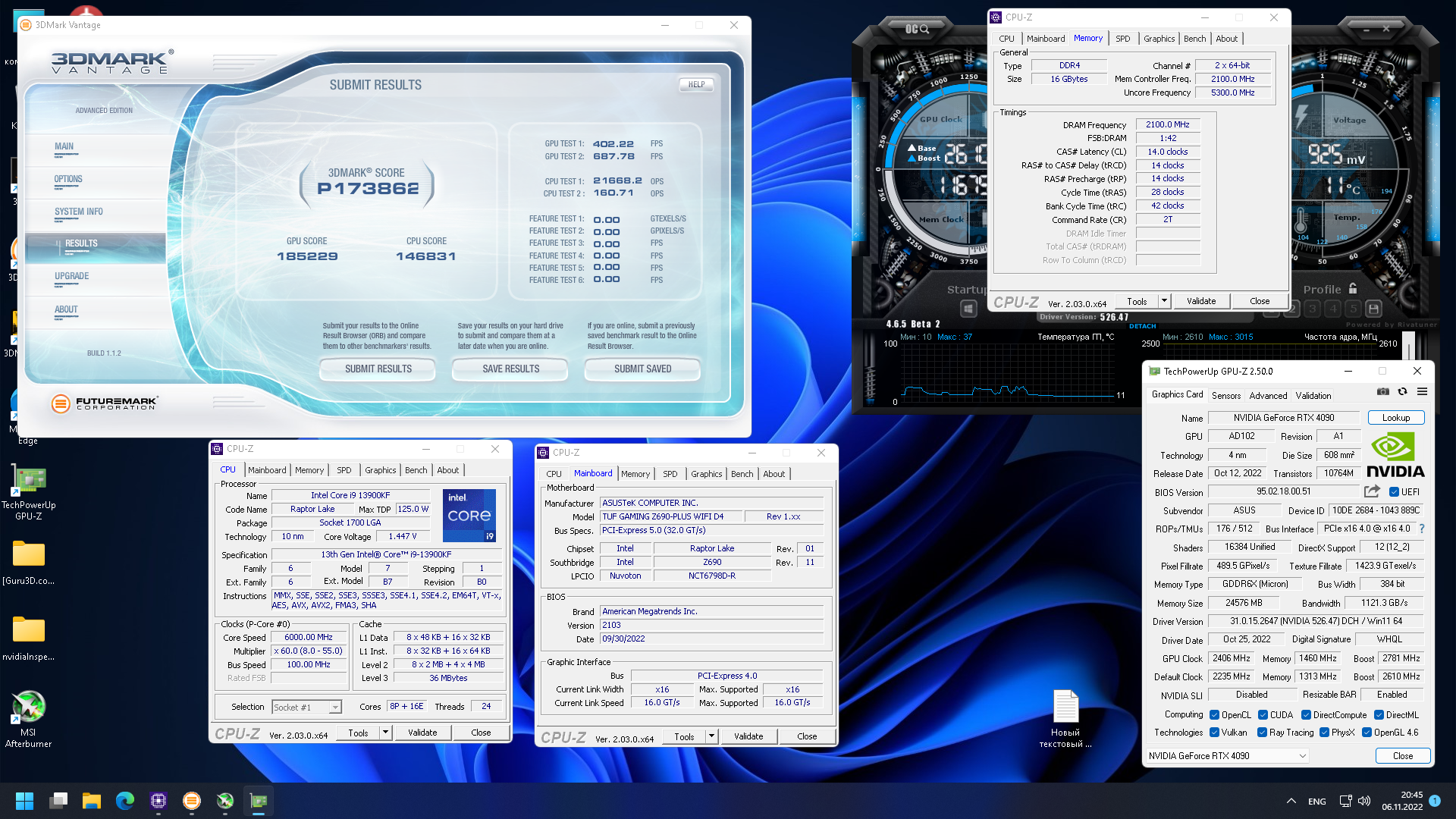The height and width of the screenshot is (819, 1456).
Task: Open Task View from the taskbar
Action: [x=58, y=801]
